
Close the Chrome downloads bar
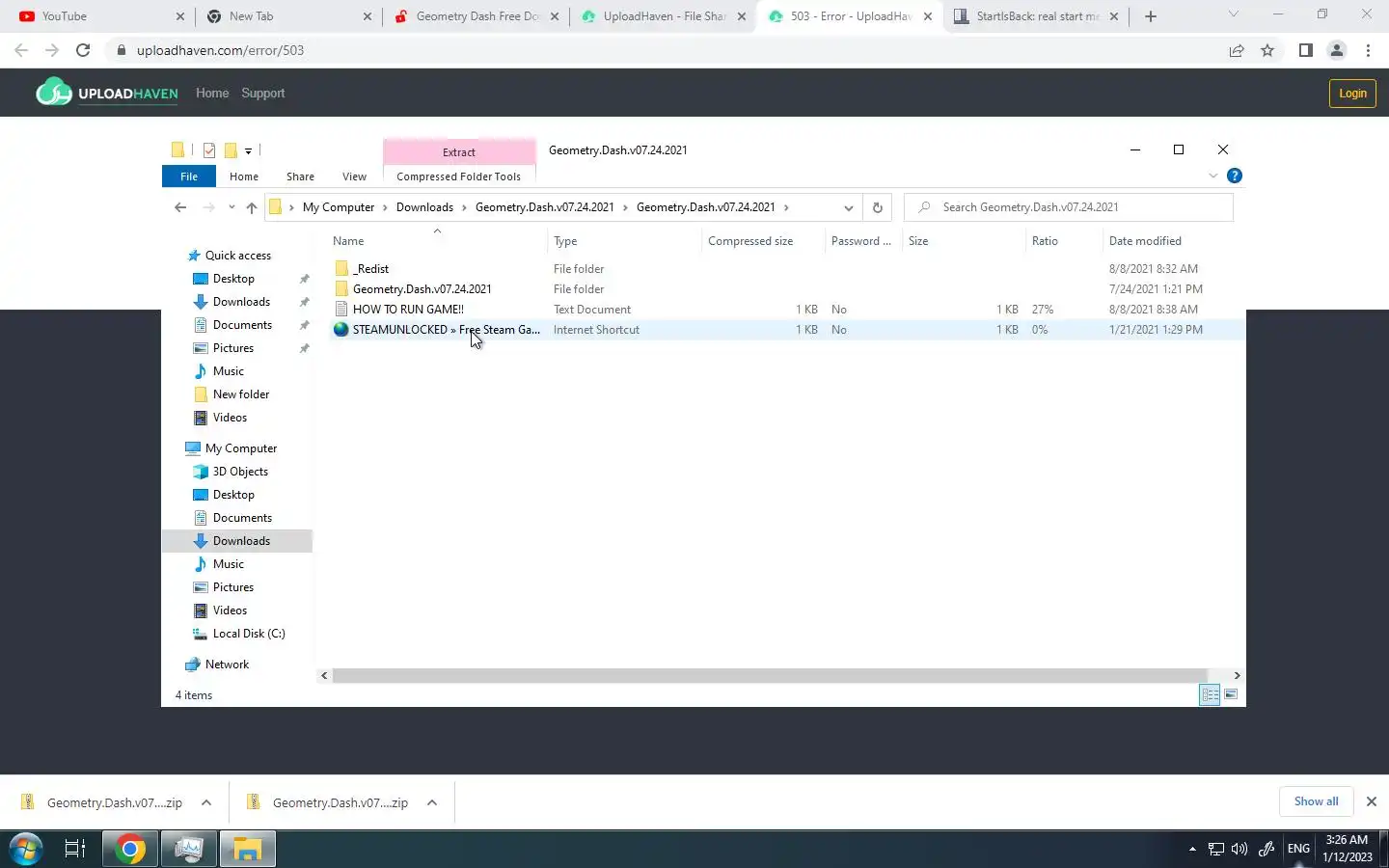click(x=1371, y=801)
